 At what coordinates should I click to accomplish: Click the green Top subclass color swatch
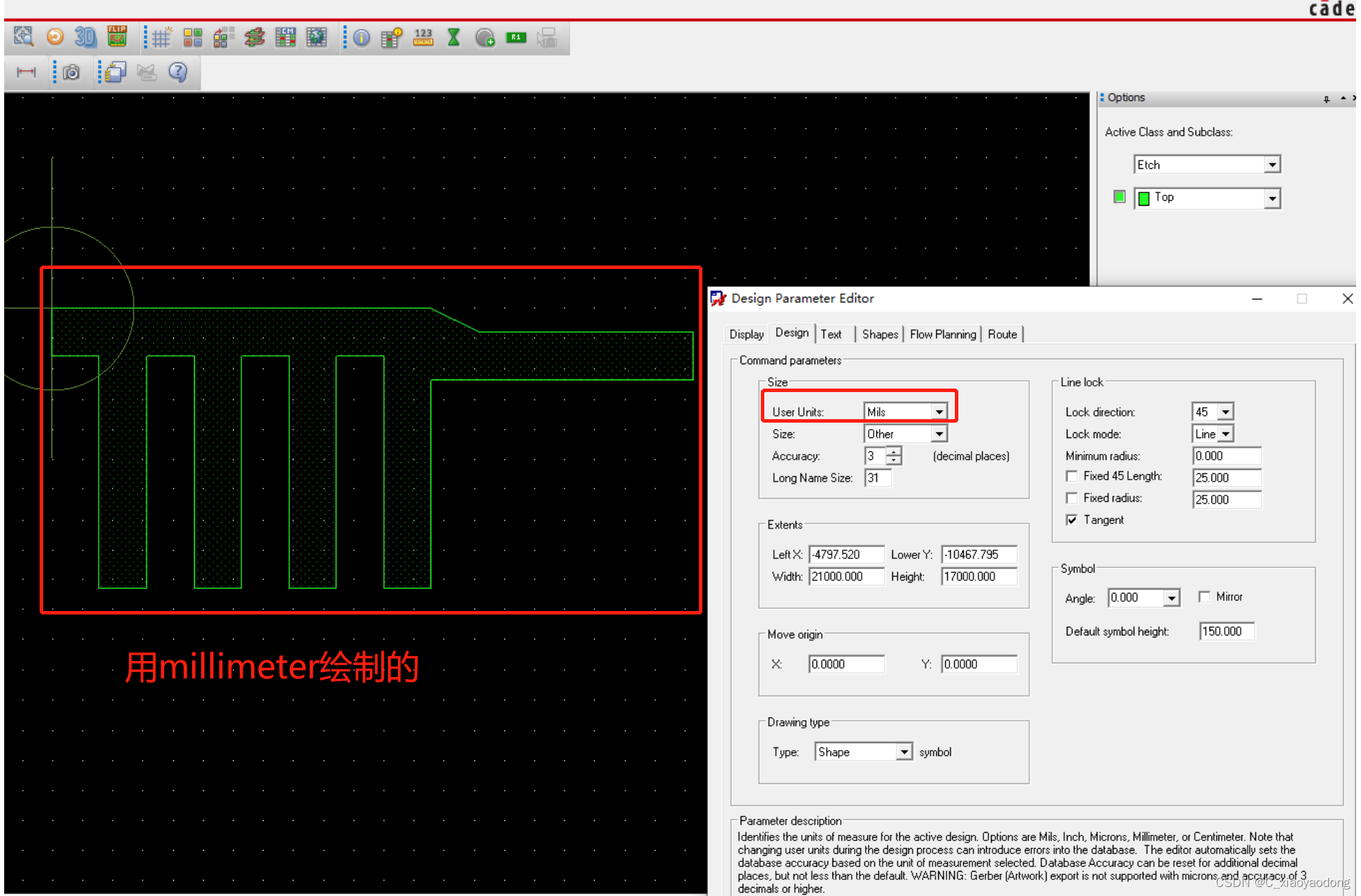pyautogui.click(x=1119, y=197)
